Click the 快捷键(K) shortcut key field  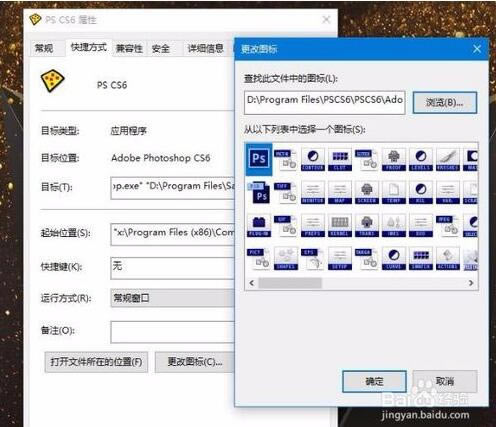(x=172, y=268)
